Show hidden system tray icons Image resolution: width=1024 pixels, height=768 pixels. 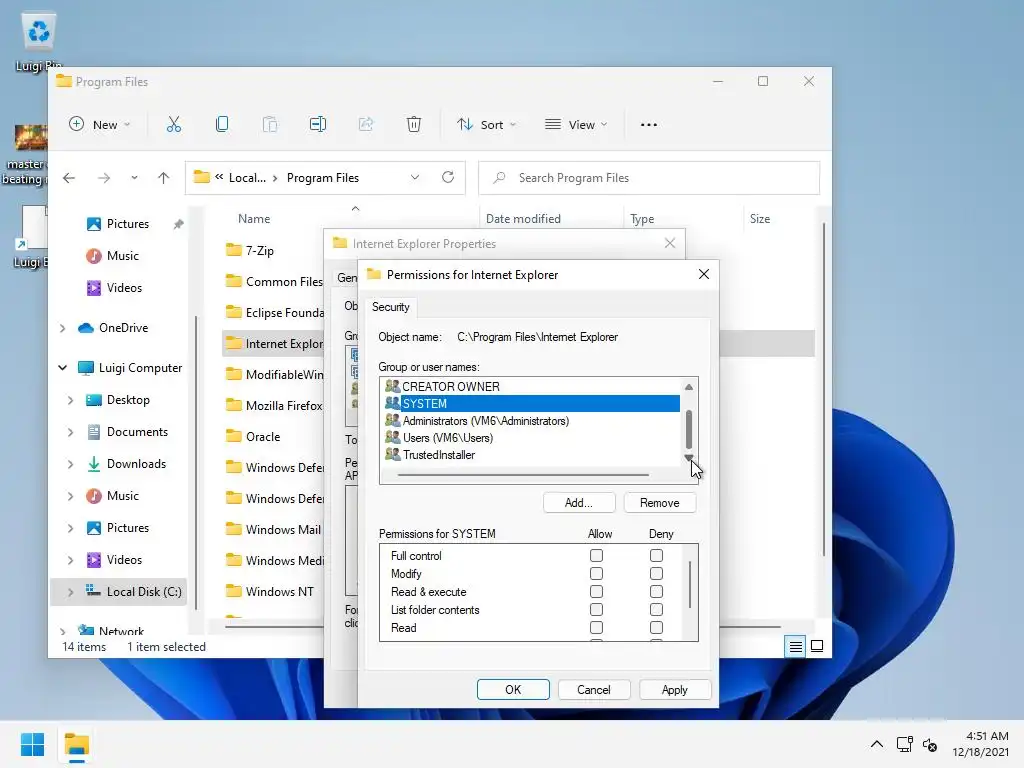tap(877, 744)
